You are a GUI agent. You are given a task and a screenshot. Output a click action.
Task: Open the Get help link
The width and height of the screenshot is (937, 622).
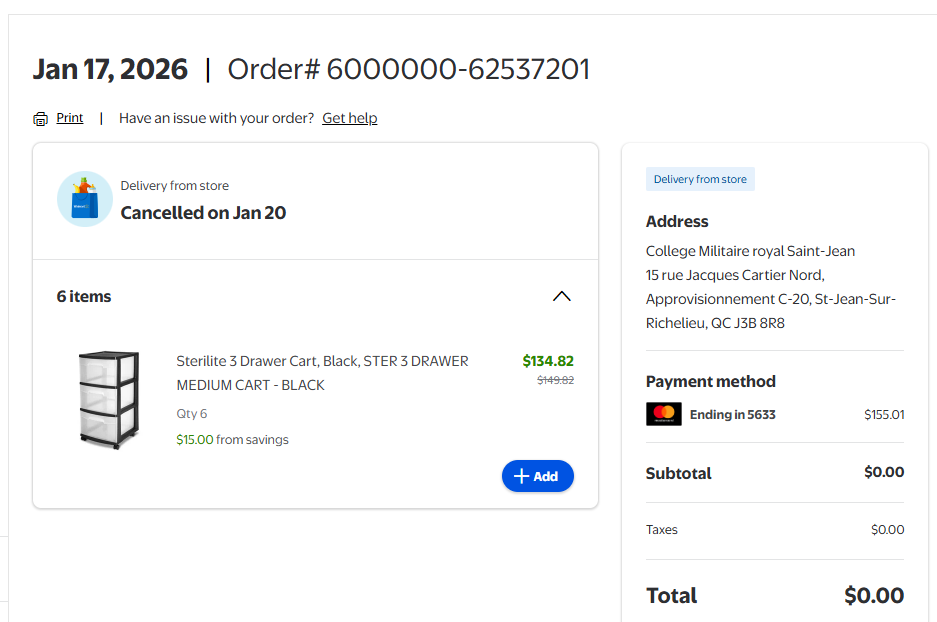point(349,118)
